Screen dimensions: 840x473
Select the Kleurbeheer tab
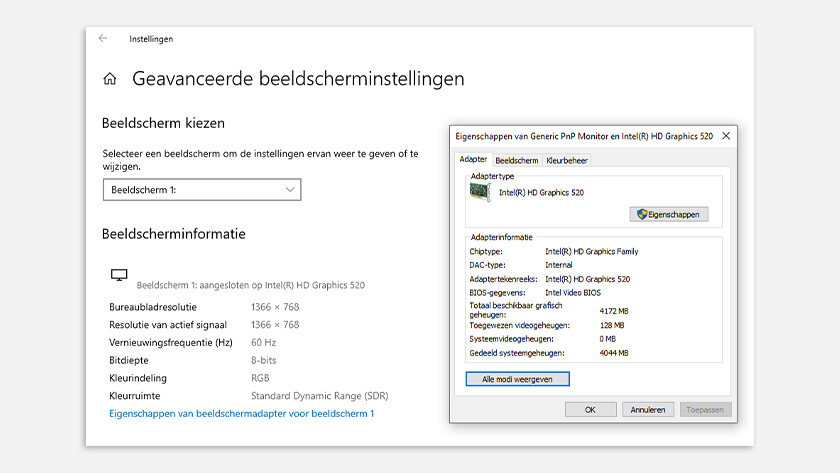tap(567, 160)
